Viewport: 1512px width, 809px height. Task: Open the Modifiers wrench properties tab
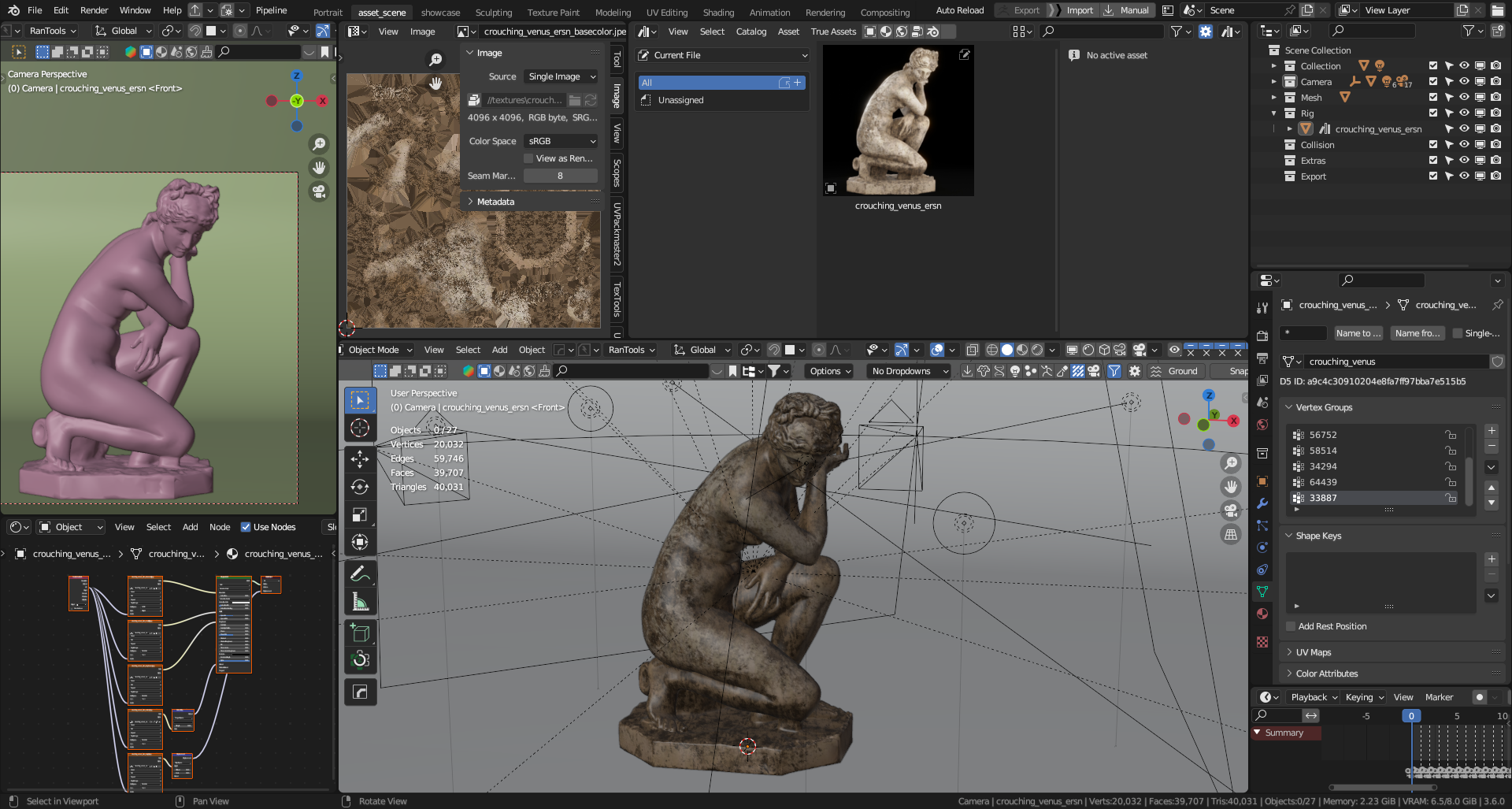tap(1262, 503)
